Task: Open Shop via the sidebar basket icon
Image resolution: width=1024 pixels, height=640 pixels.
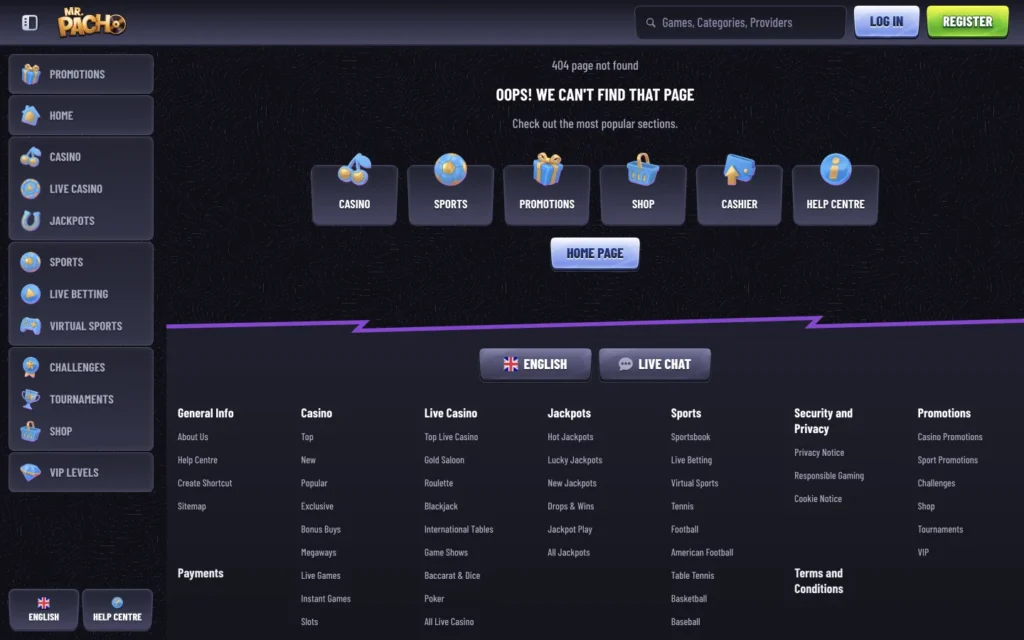Action: pos(31,431)
